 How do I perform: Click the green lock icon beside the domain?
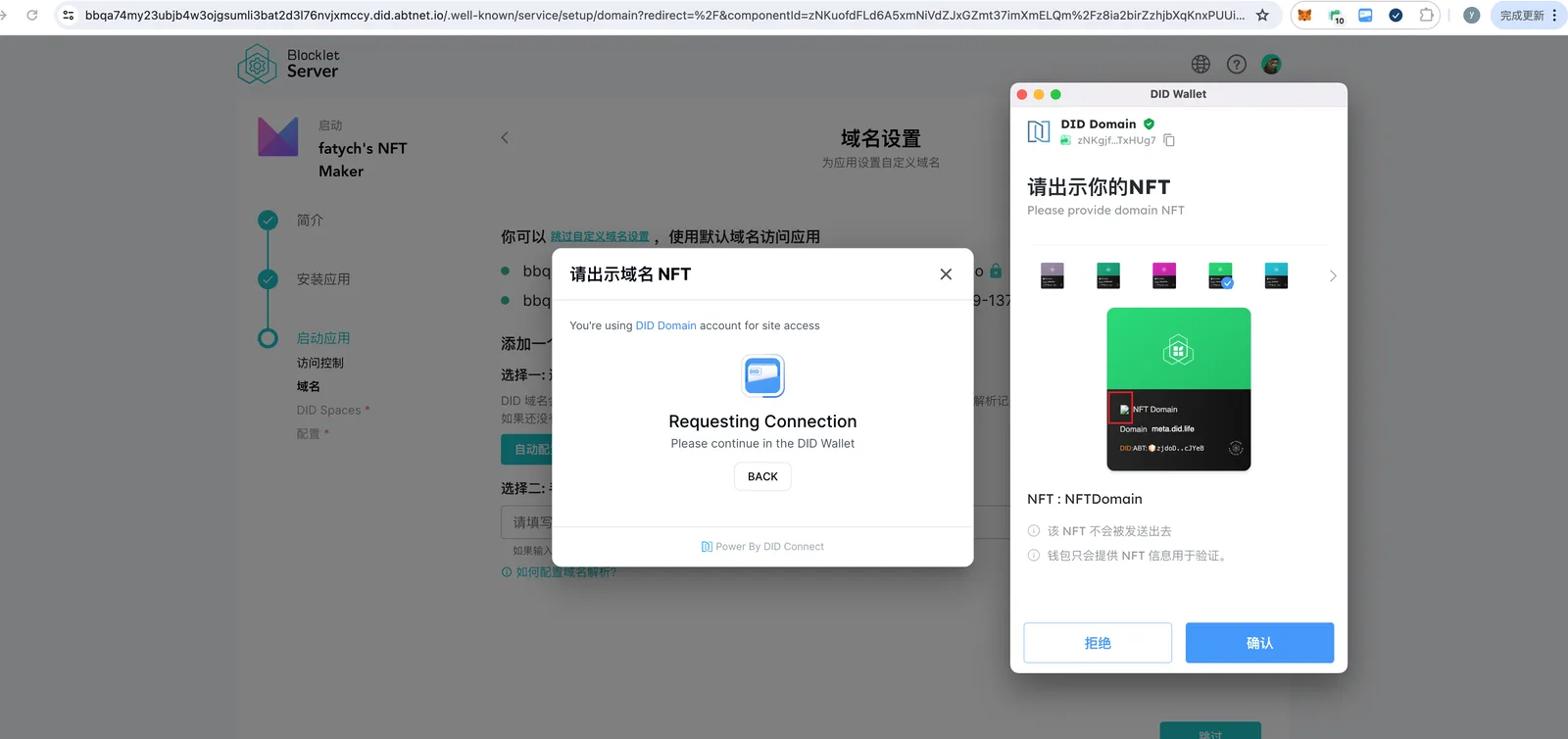click(x=996, y=271)
